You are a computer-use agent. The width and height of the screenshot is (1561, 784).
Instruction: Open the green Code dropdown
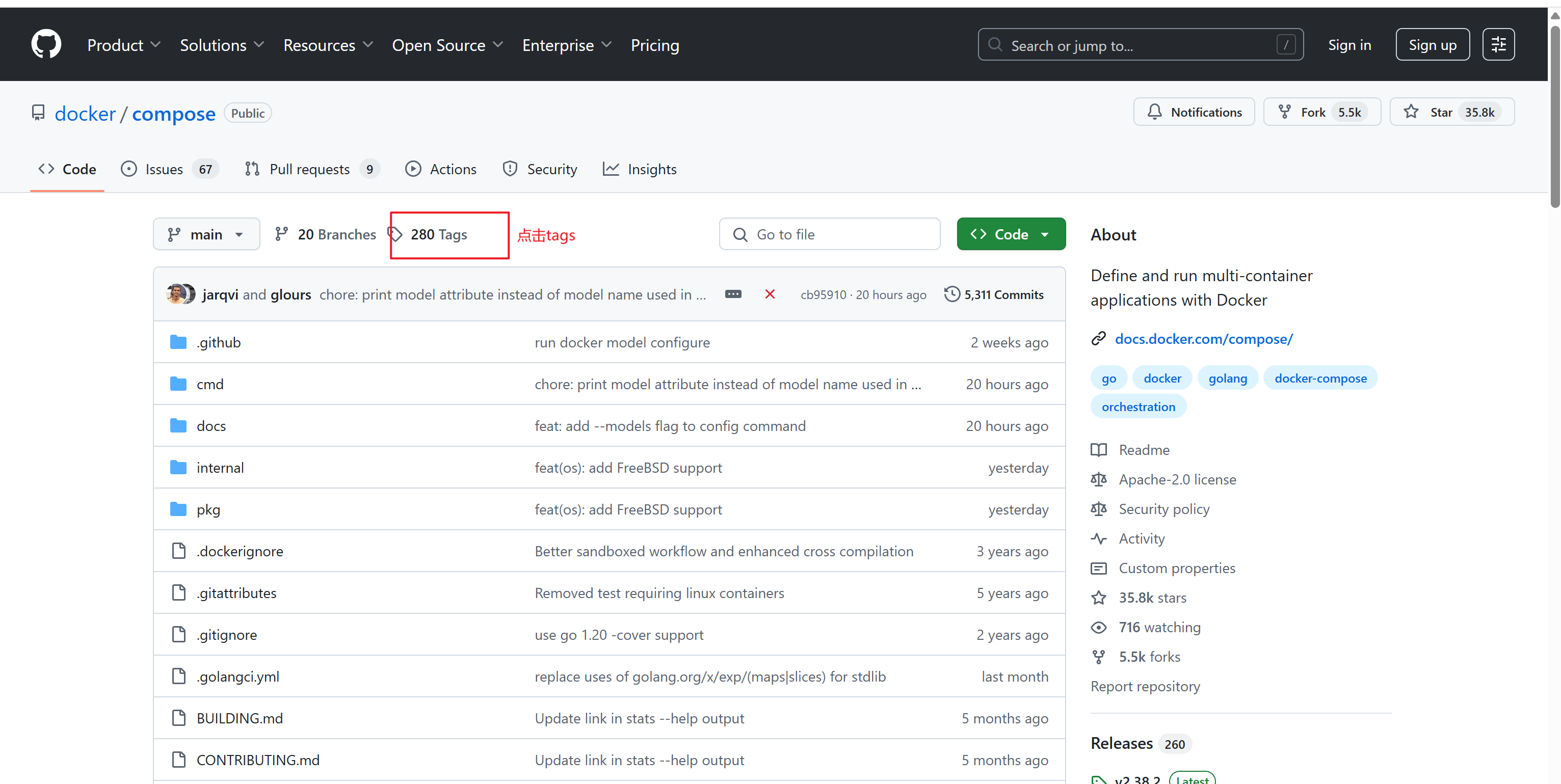coord(1011,234)
